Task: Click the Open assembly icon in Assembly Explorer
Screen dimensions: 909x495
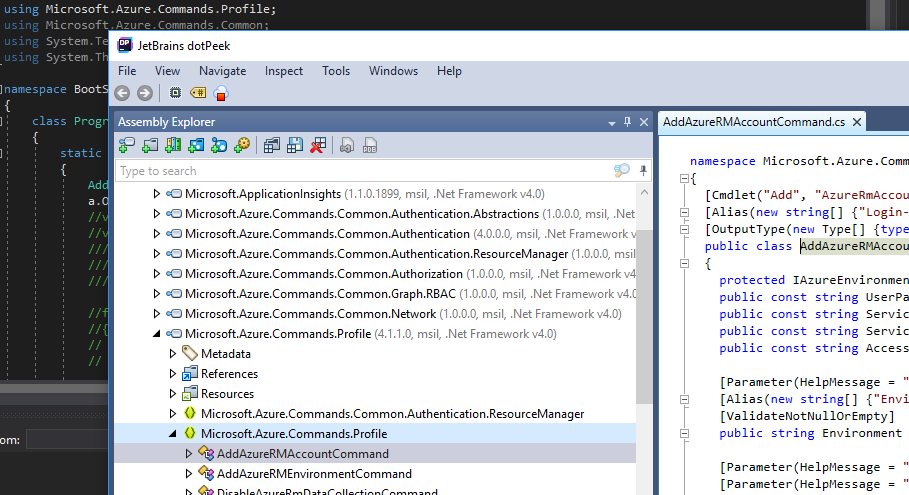Action: (x=126, y=145)
